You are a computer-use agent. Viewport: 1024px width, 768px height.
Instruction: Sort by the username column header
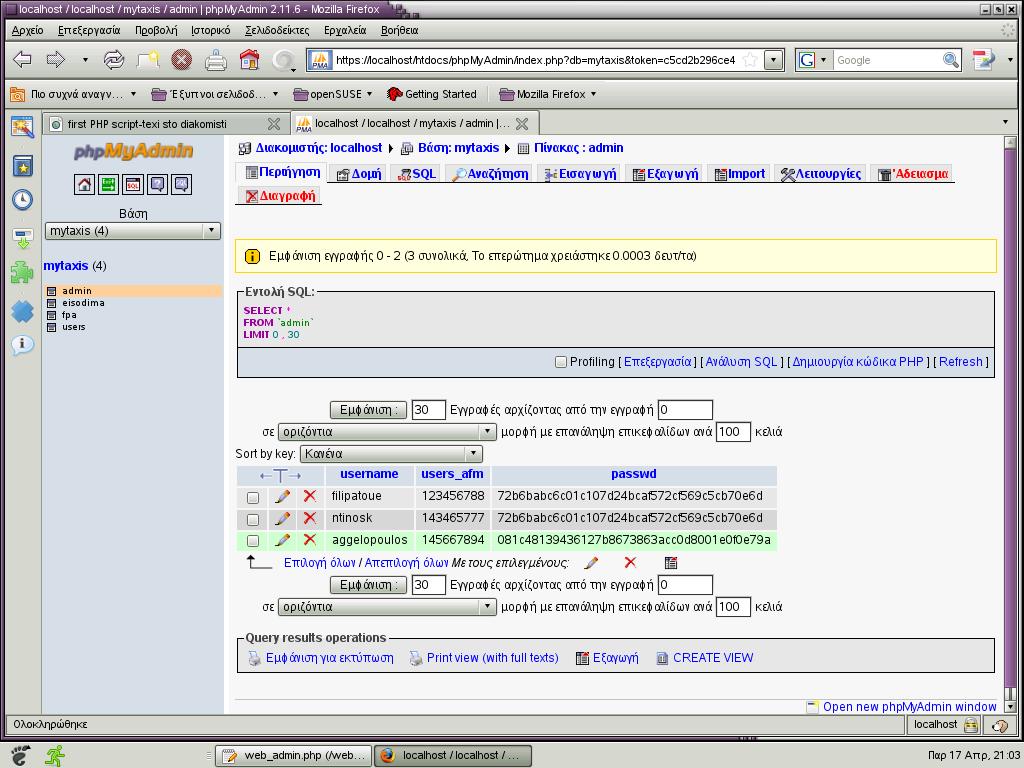pyautogui.click(x=369, y=474)
